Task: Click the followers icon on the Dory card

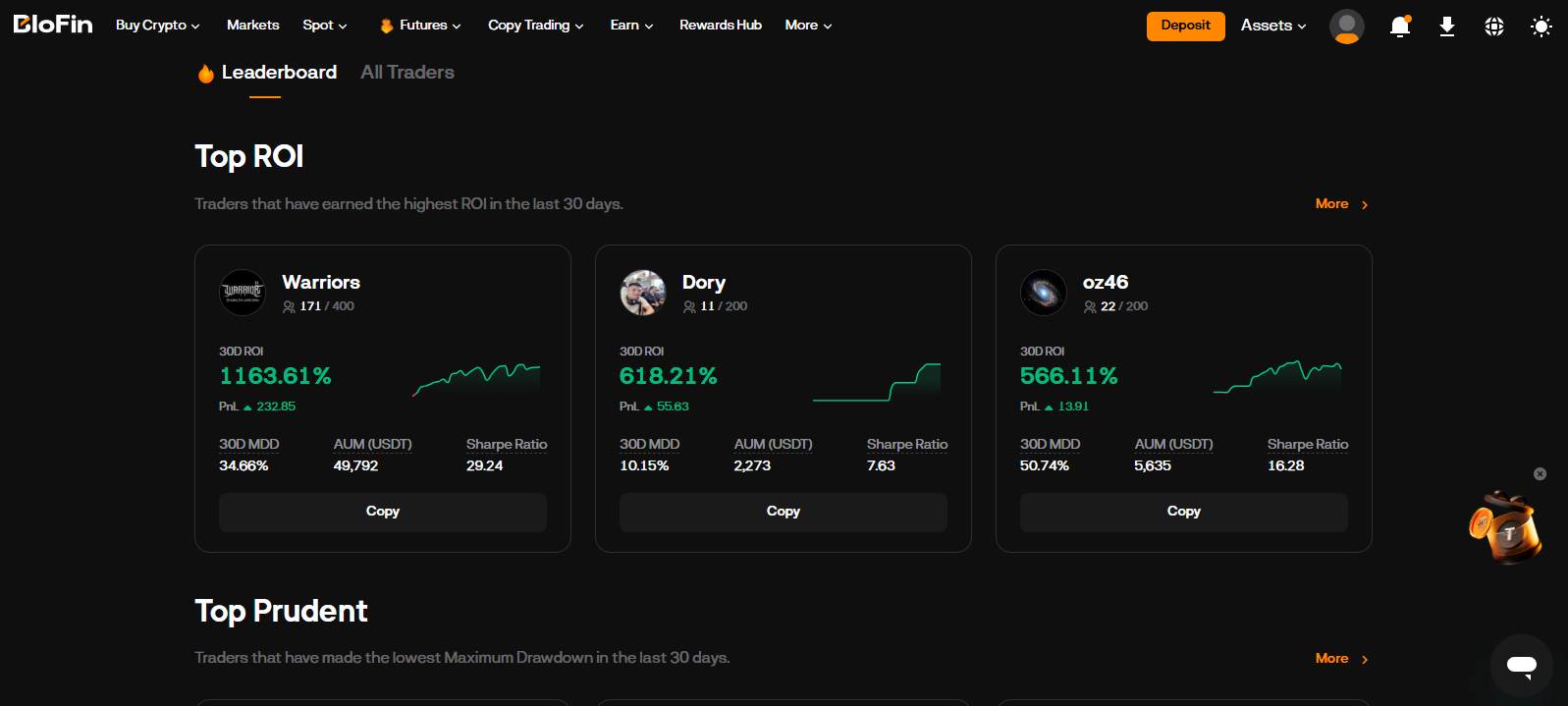Action: click(x=689, y=307)
